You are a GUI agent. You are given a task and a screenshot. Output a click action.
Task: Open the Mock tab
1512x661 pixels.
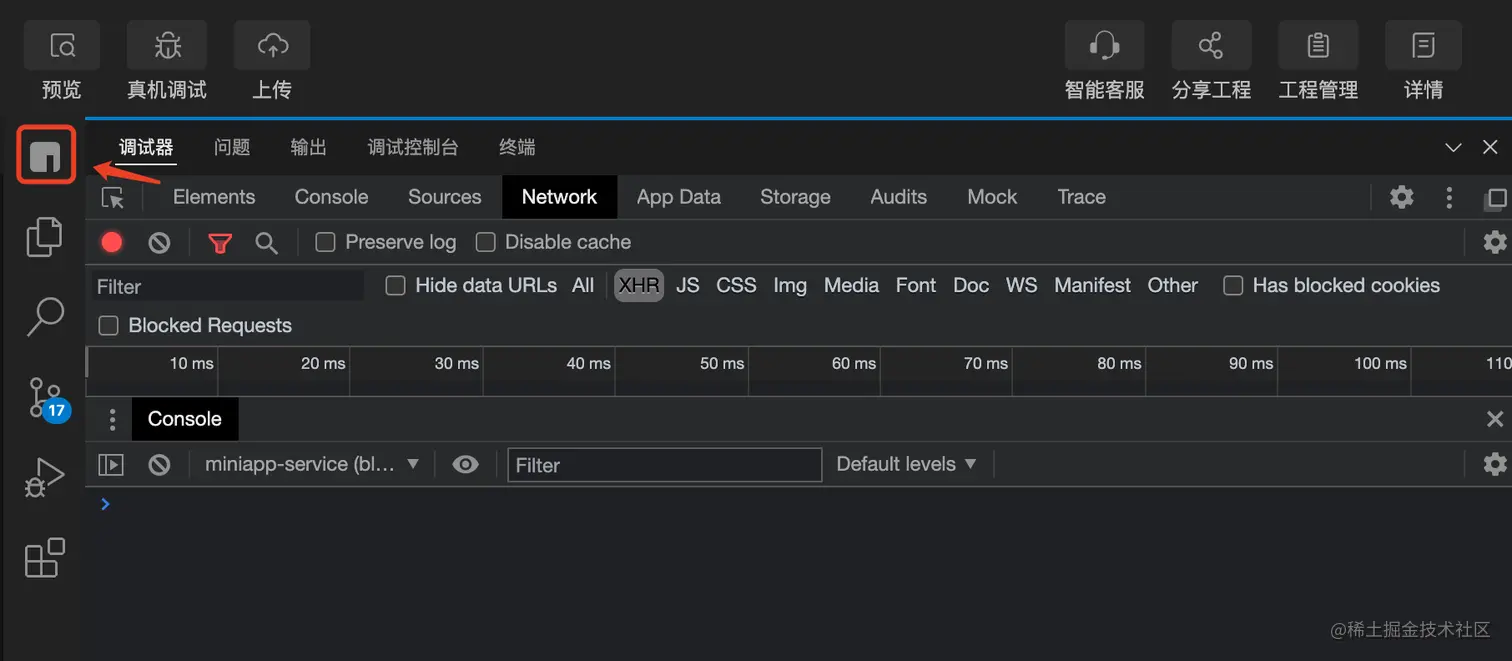992,197
